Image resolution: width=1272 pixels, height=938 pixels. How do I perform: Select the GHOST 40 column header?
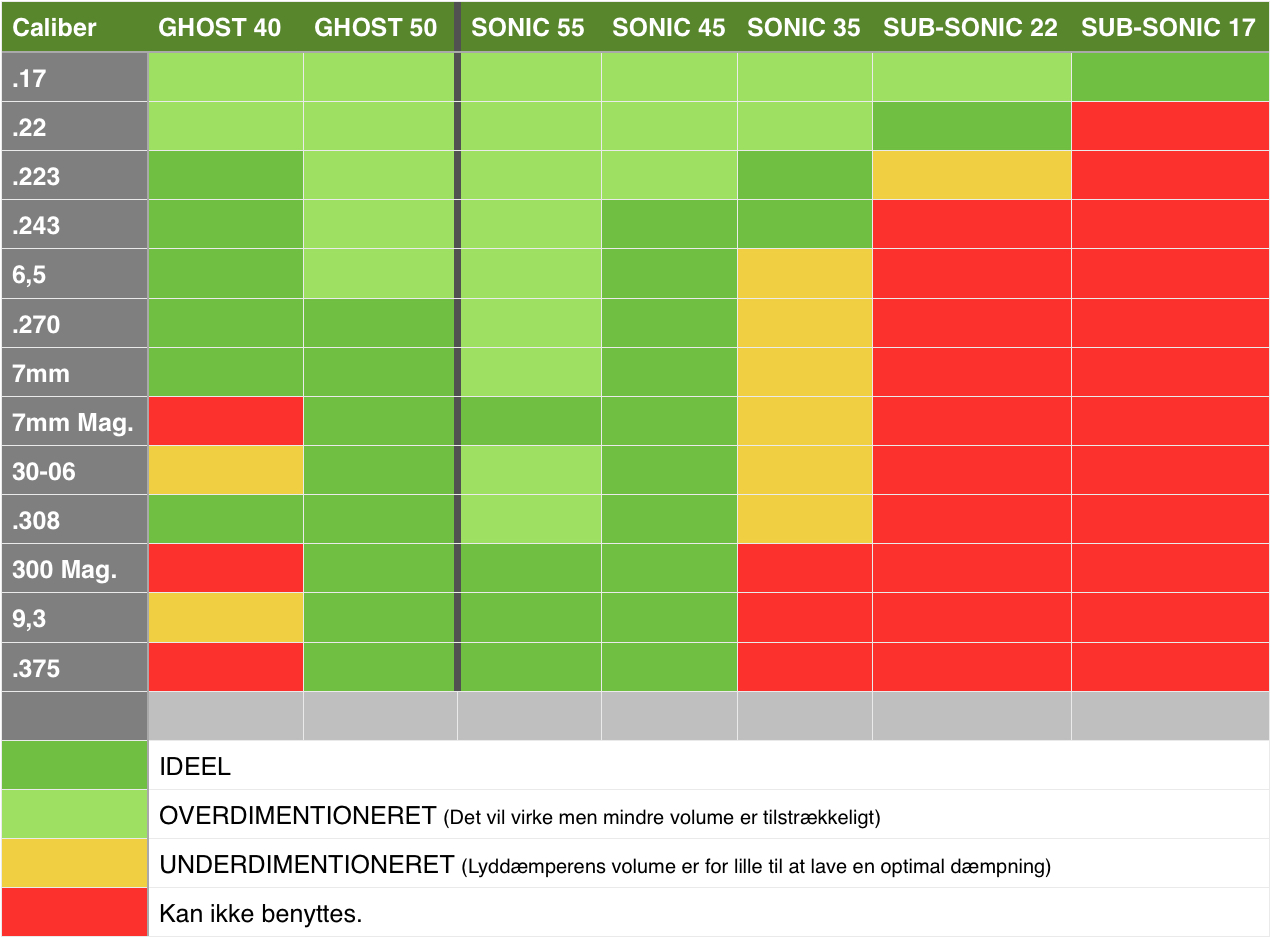click(x=220, y=27)
